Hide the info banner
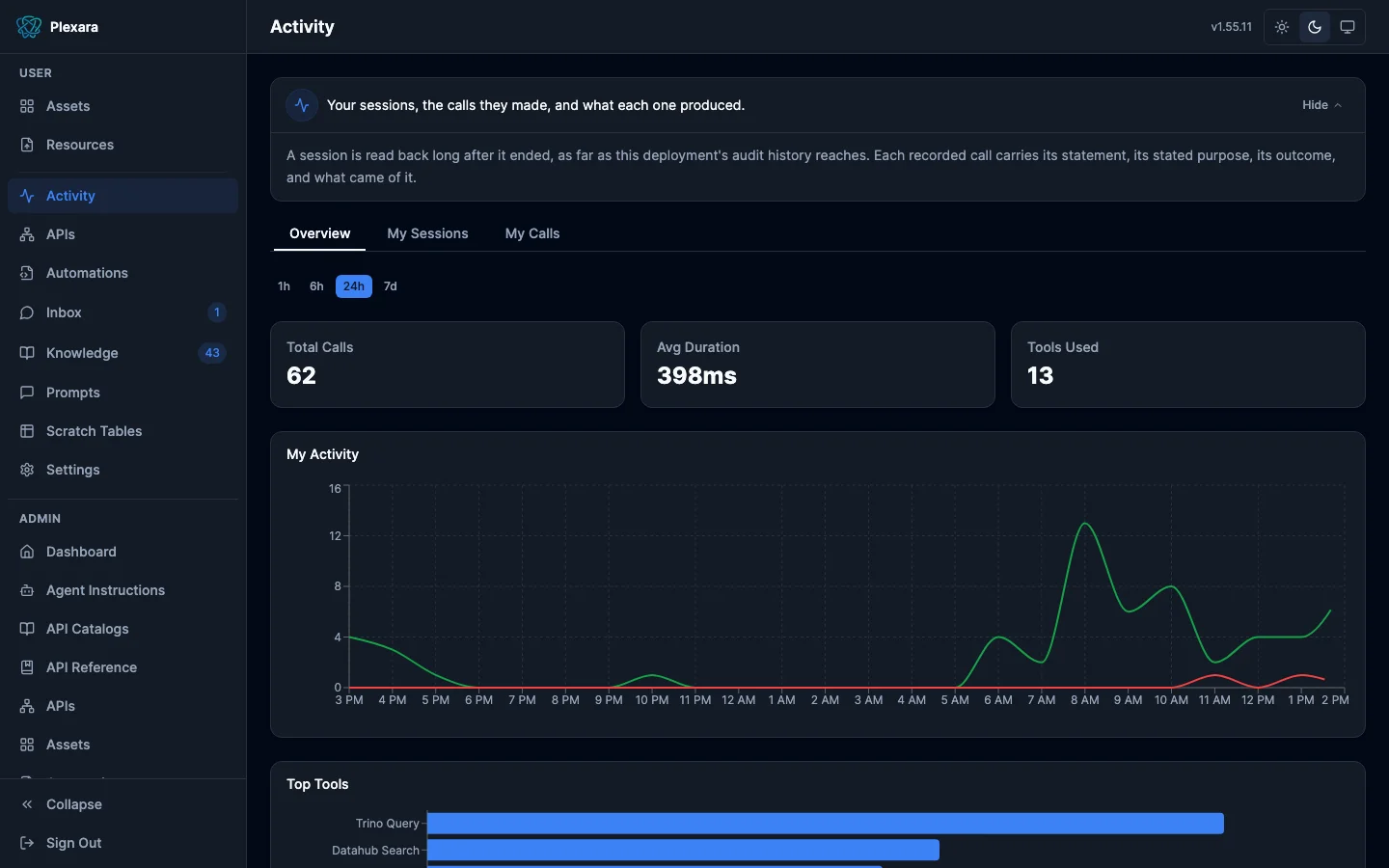Viewport: 1389px width, 868px height. (x=1321, y=105)
